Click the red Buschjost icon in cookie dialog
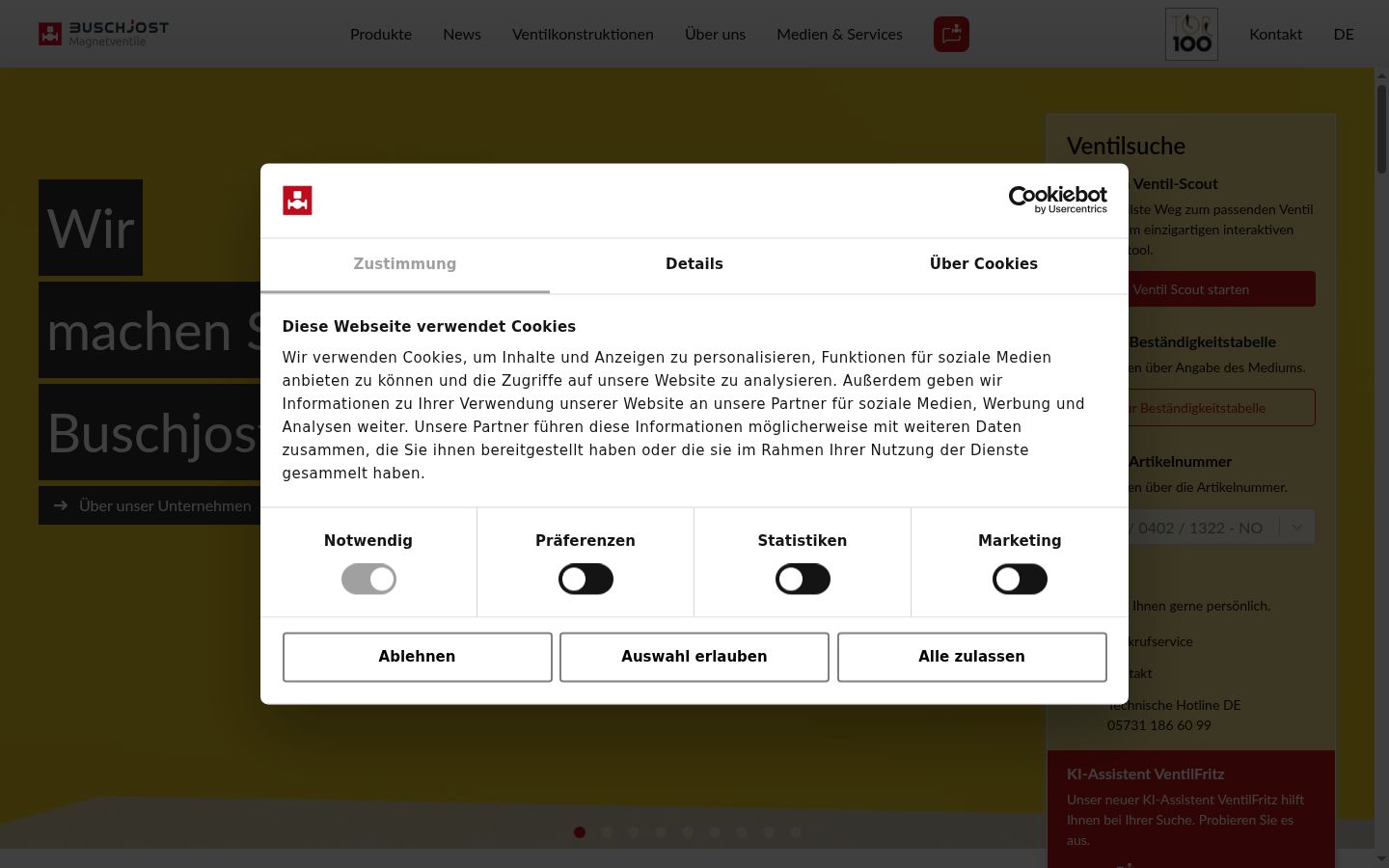This screenshot has width=1389, height=868. (x=297, y=201)
